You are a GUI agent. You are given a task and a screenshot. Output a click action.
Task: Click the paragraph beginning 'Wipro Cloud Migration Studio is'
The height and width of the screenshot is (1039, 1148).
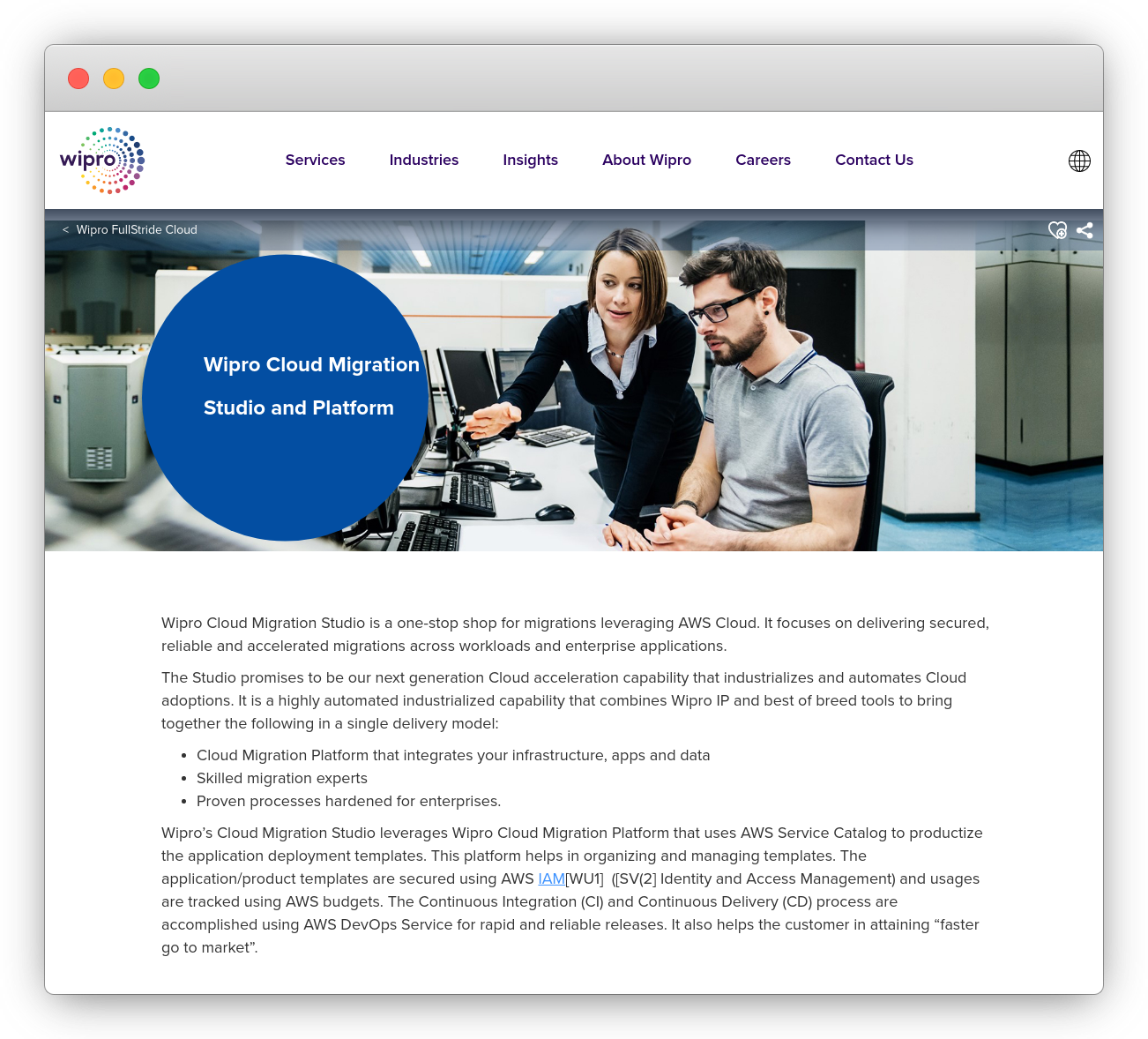pos(575,634)
